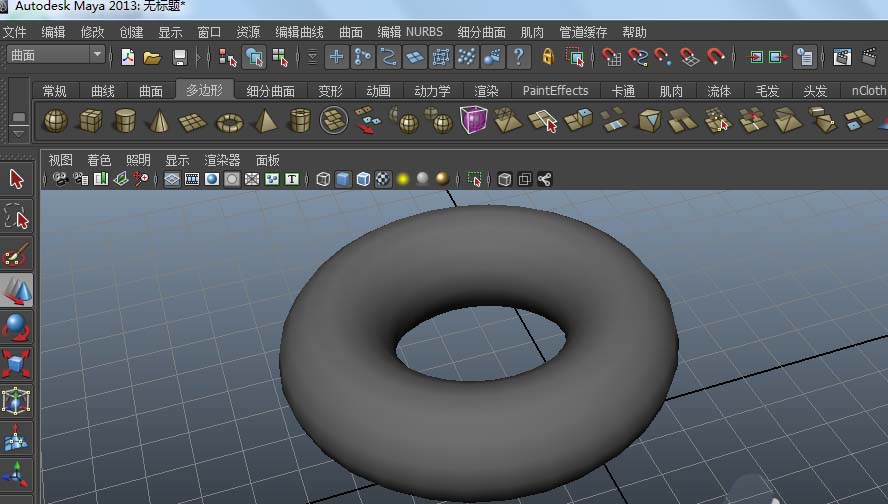Select the Lasso selection tool
This screenshot has width=888, height=504.
[16, 216]
